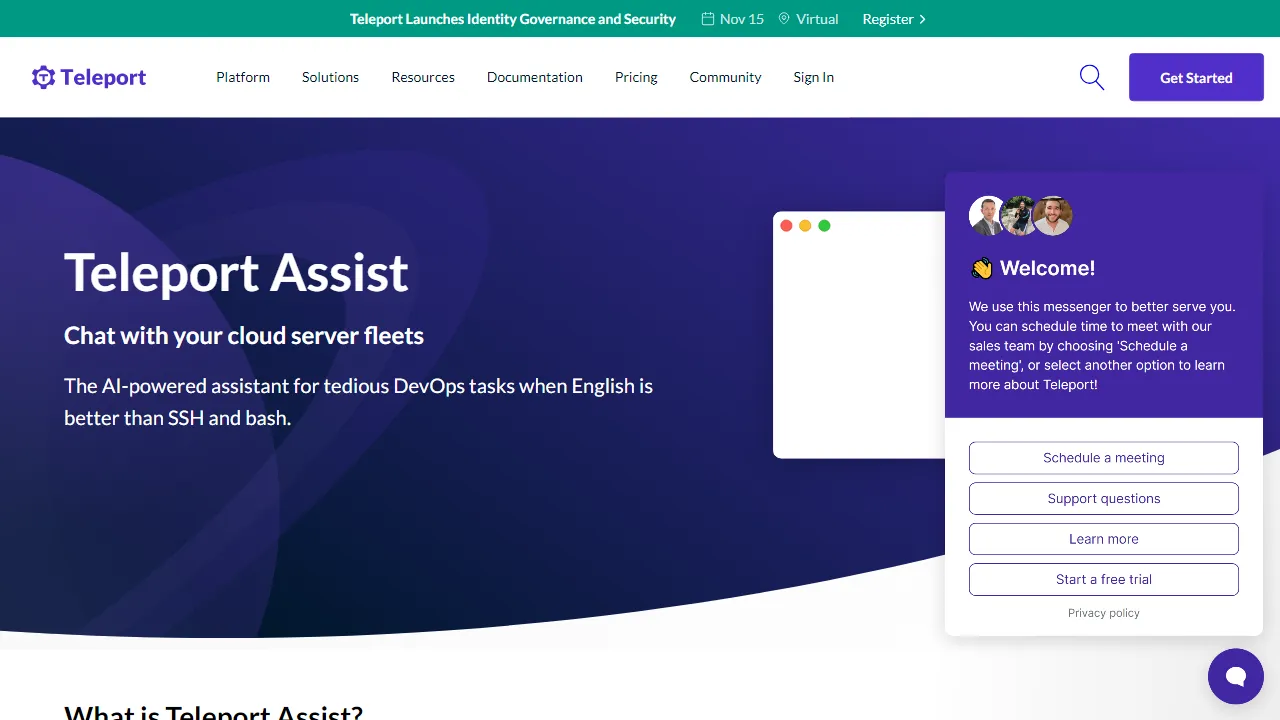Open the Identity Governance announcement text

[x=513, y=19]
